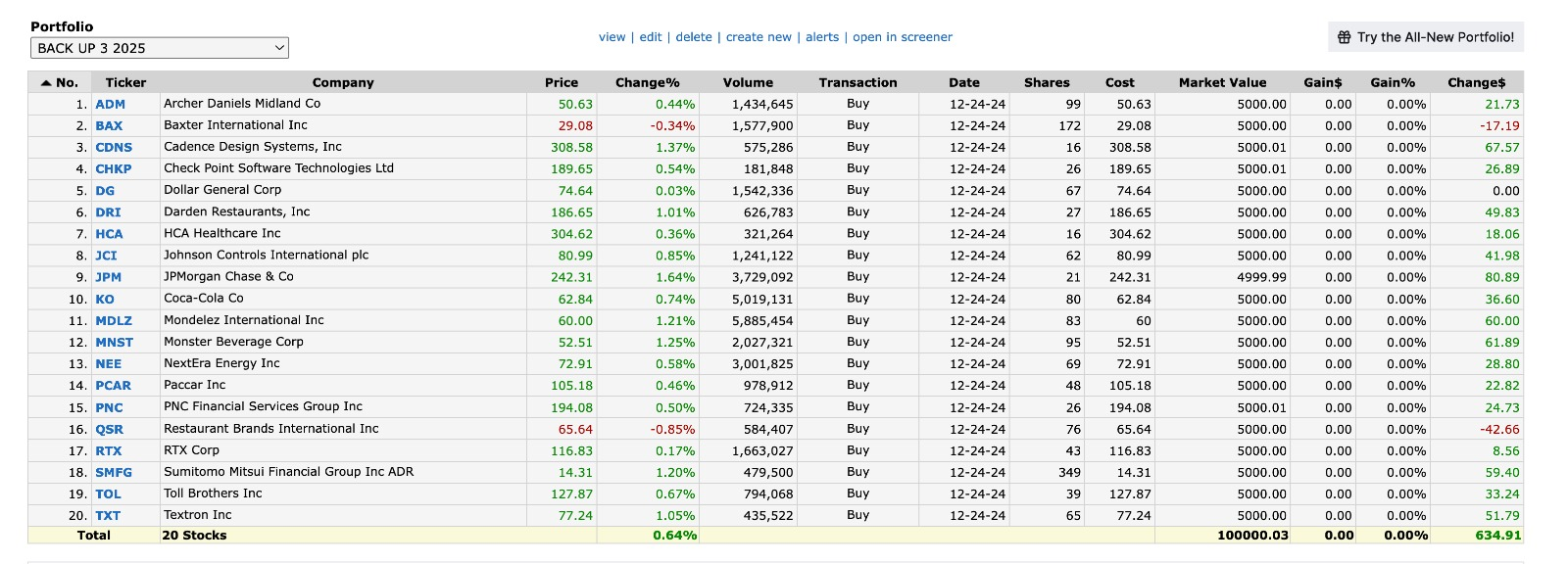Select the edit link
Image resolution: width=1568 pixels, height=564 pixels.
(x=651, y=37)
